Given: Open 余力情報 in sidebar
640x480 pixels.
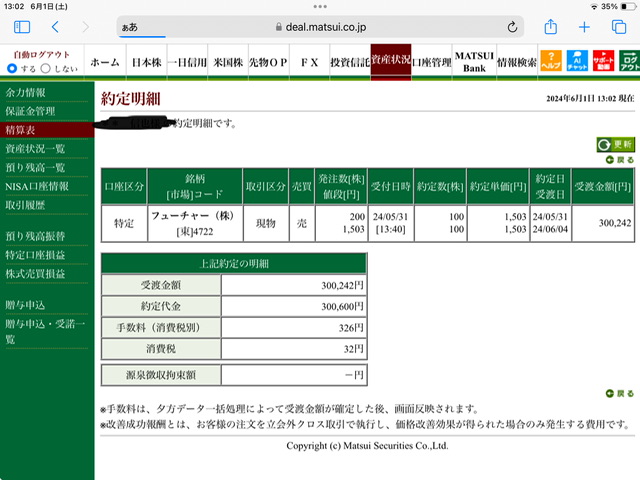Looking at the screenshot, I should pos(25,93).
